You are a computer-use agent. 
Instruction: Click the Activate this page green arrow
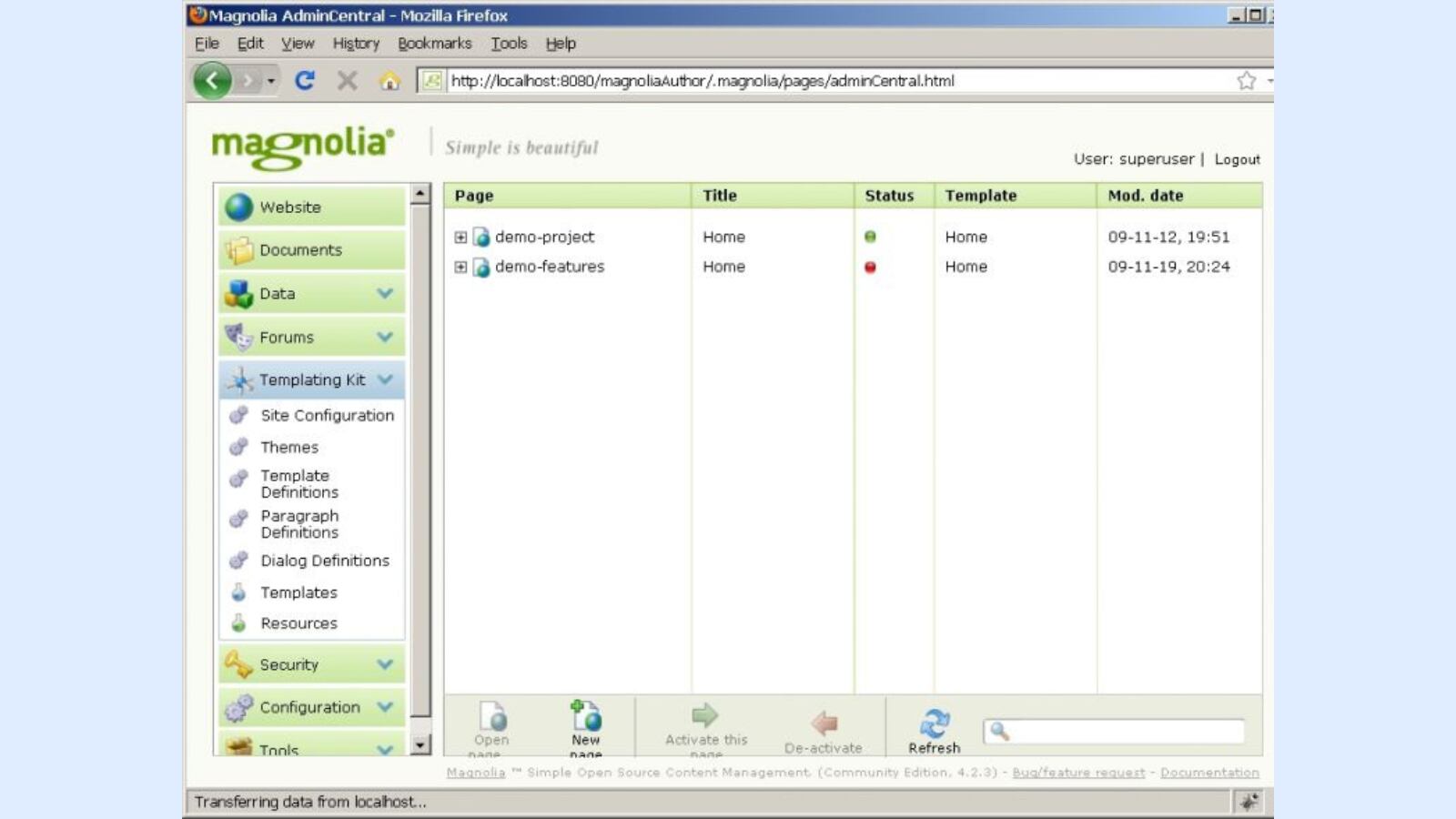tap(705, 714)
